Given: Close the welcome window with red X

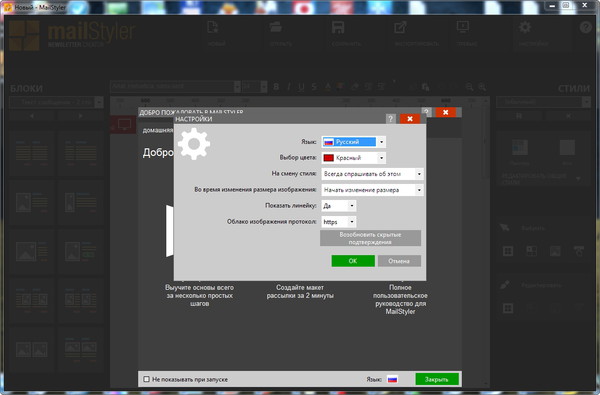Looking at the screenshot, I should coord(445,112).
